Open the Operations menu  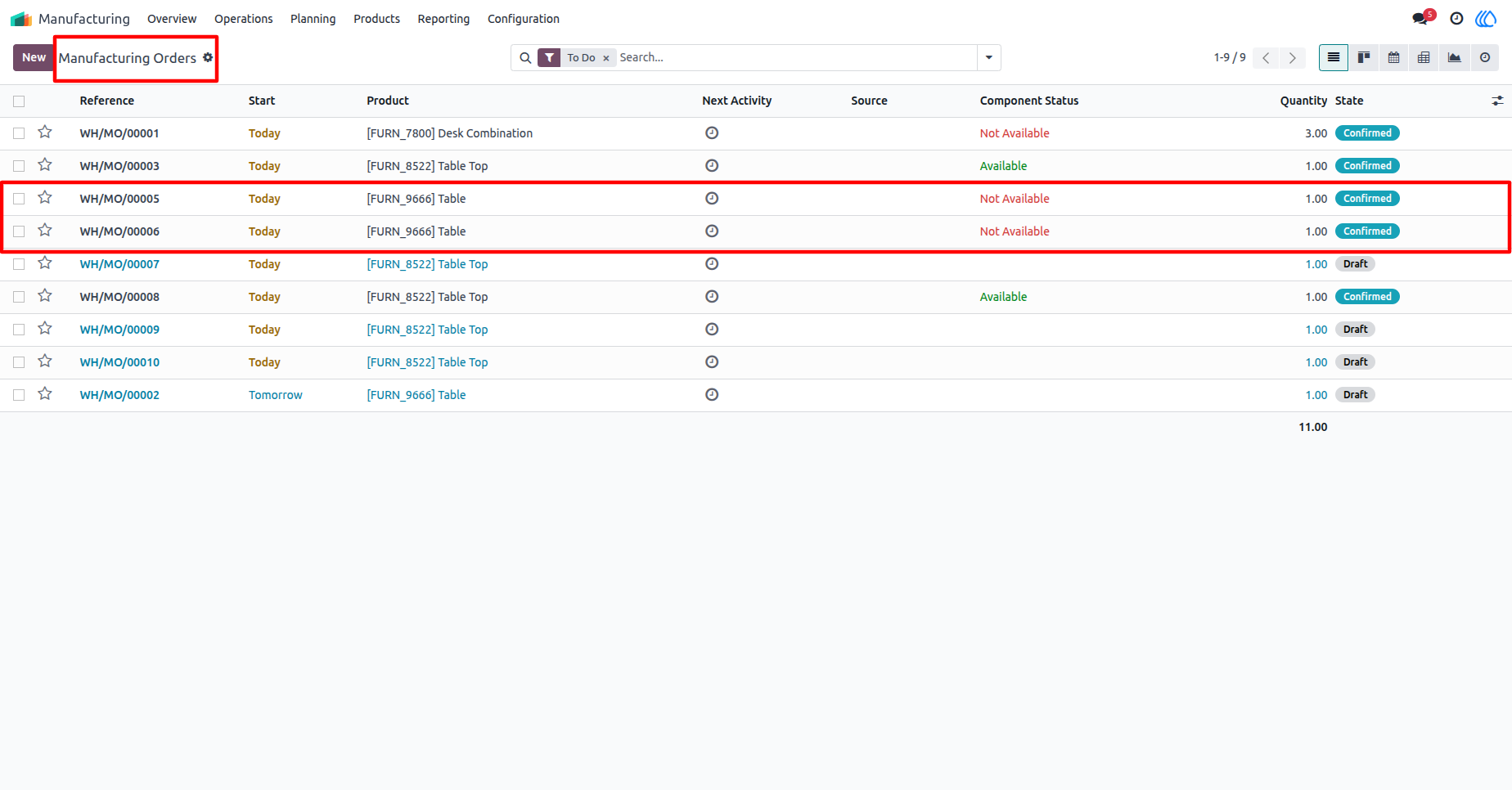(244, 19)
